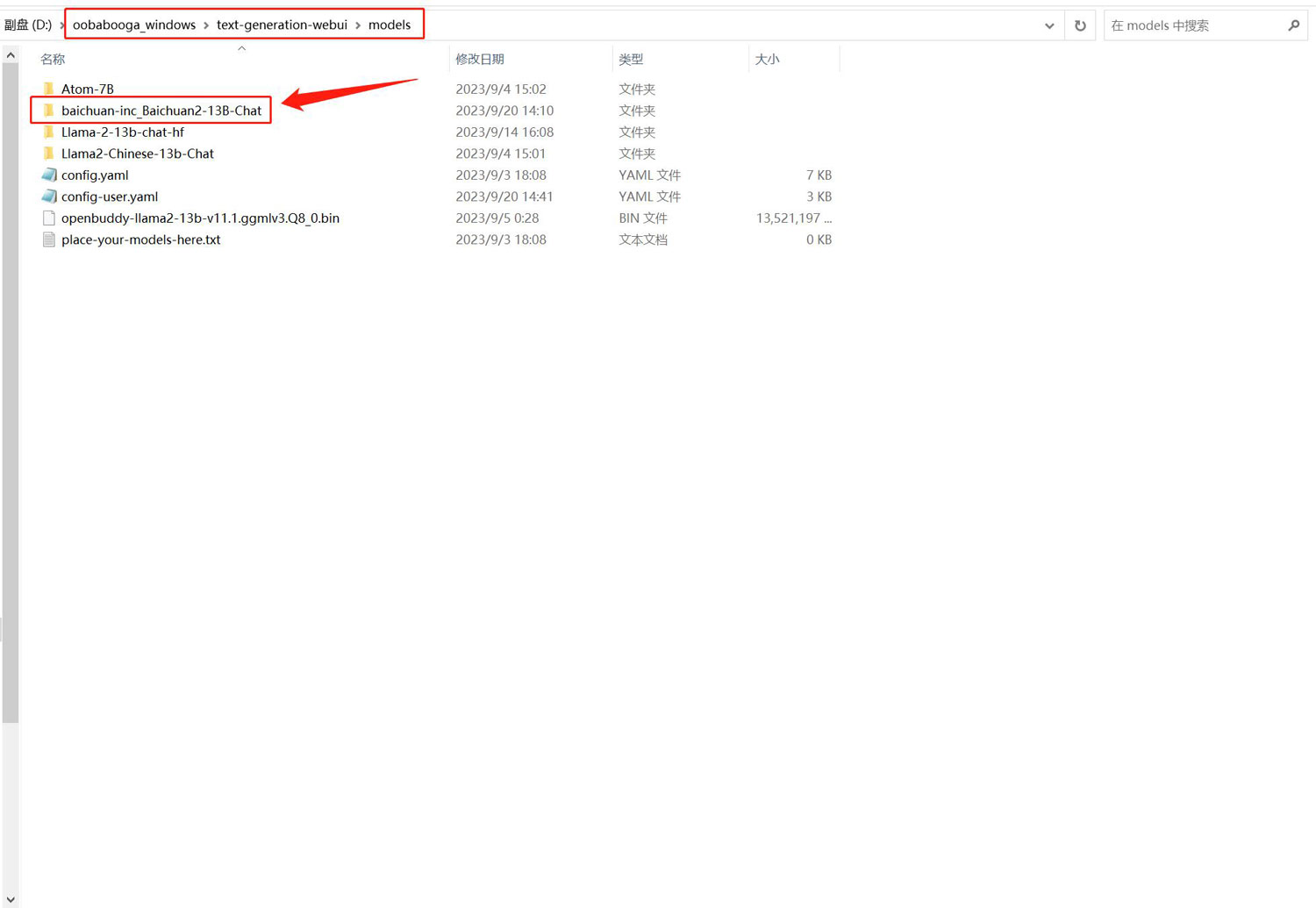Click the 文本文档 type cell
Screen dimensions: 1316x908
(x=643, y=240)
